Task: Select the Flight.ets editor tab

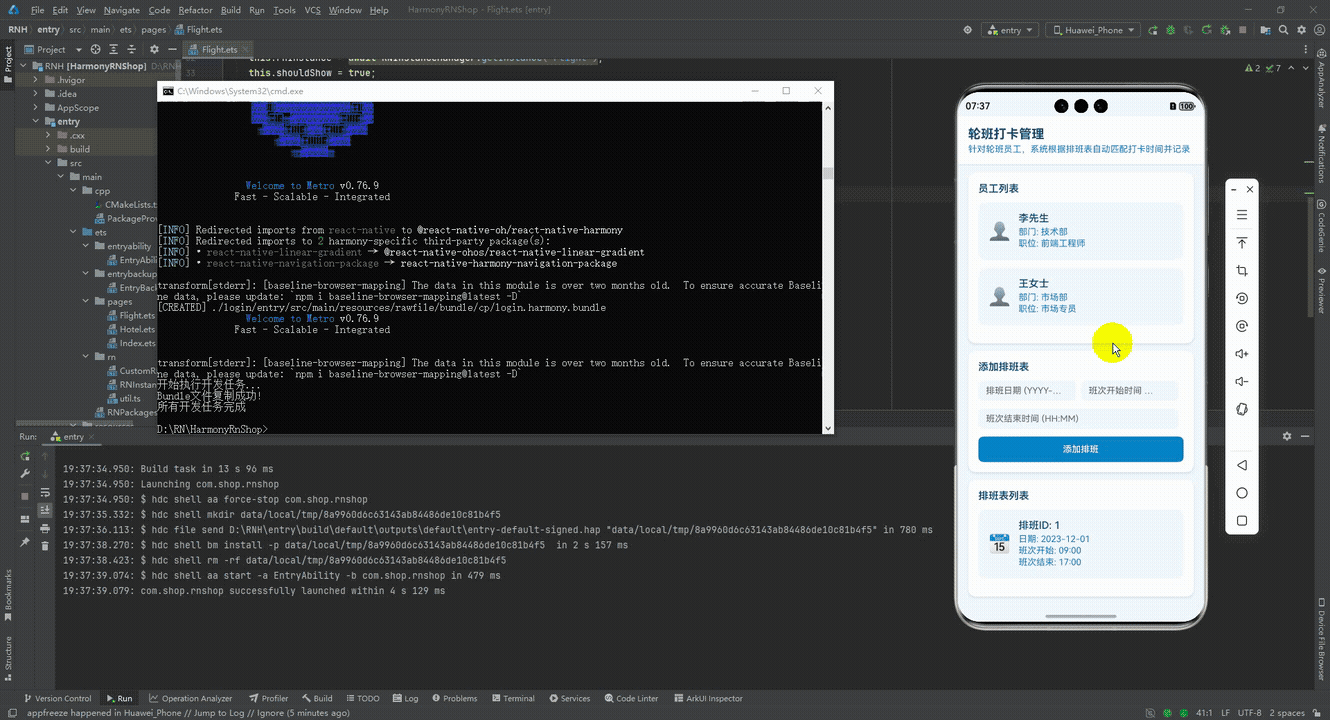Action: (219, 49)
